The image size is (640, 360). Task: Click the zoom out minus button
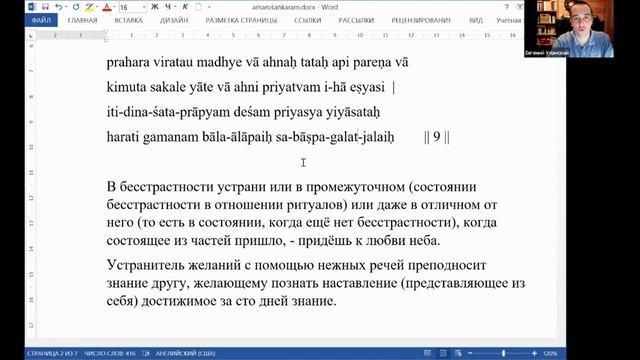[x=470, y=353]
